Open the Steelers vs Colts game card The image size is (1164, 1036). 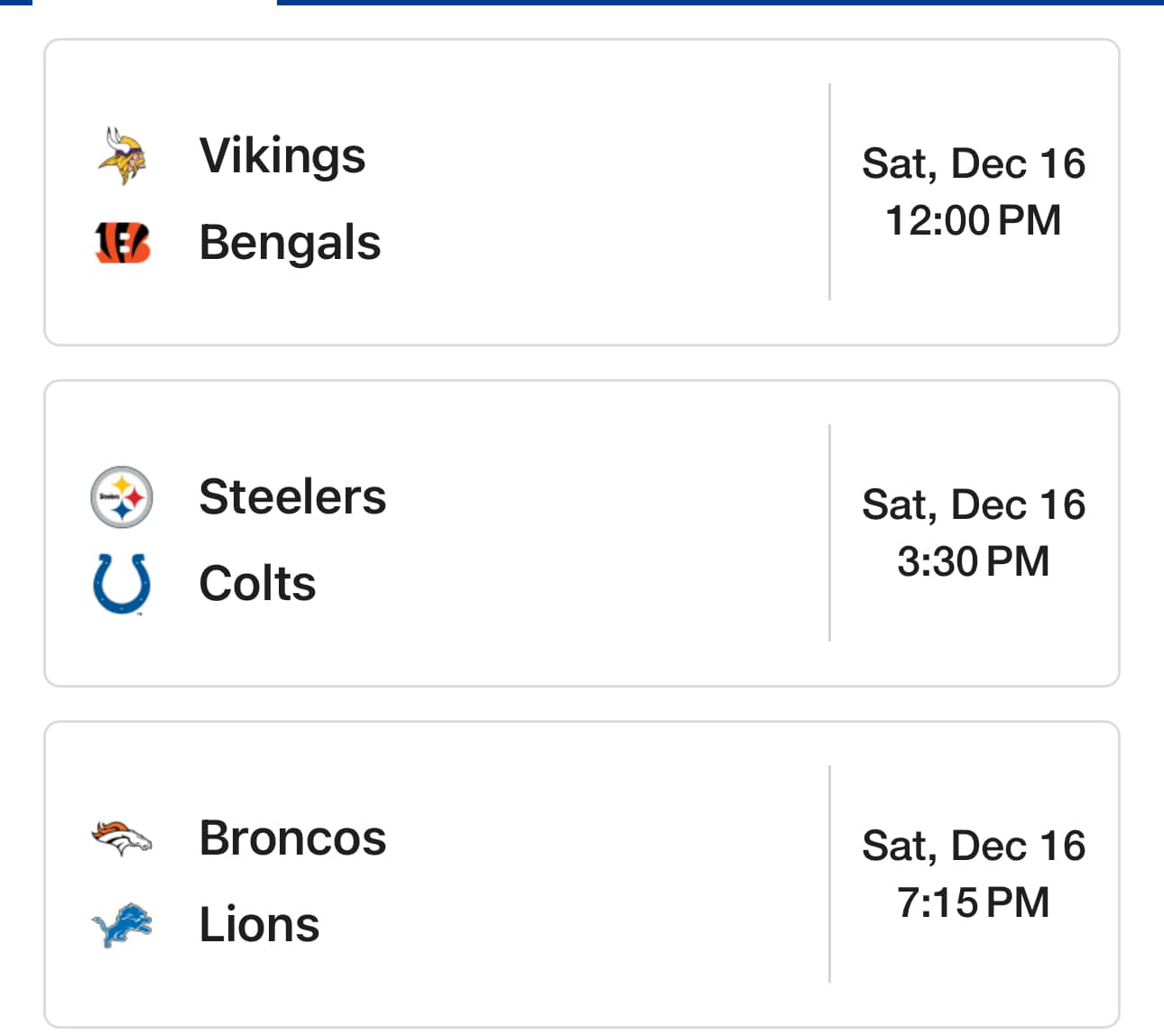tap(582, 533)
